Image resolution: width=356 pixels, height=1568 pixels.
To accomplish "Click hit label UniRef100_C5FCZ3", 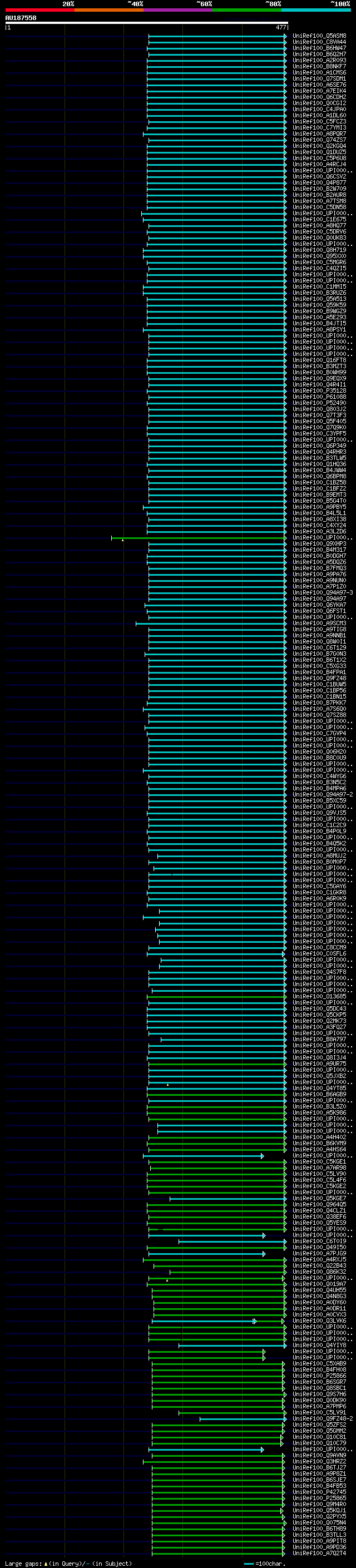I will click(x=319, y=121).
